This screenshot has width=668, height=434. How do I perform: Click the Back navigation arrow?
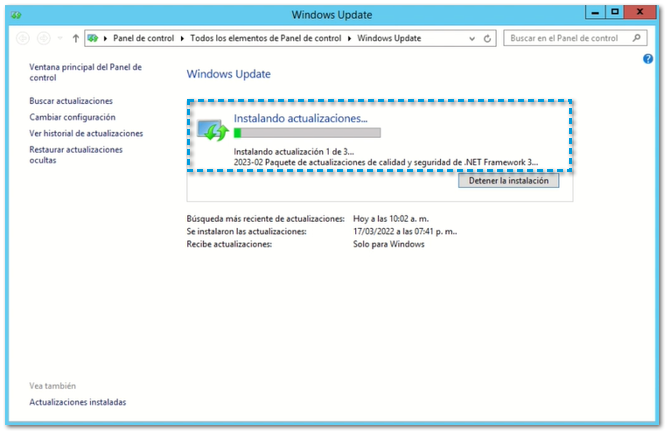point(23,38)
